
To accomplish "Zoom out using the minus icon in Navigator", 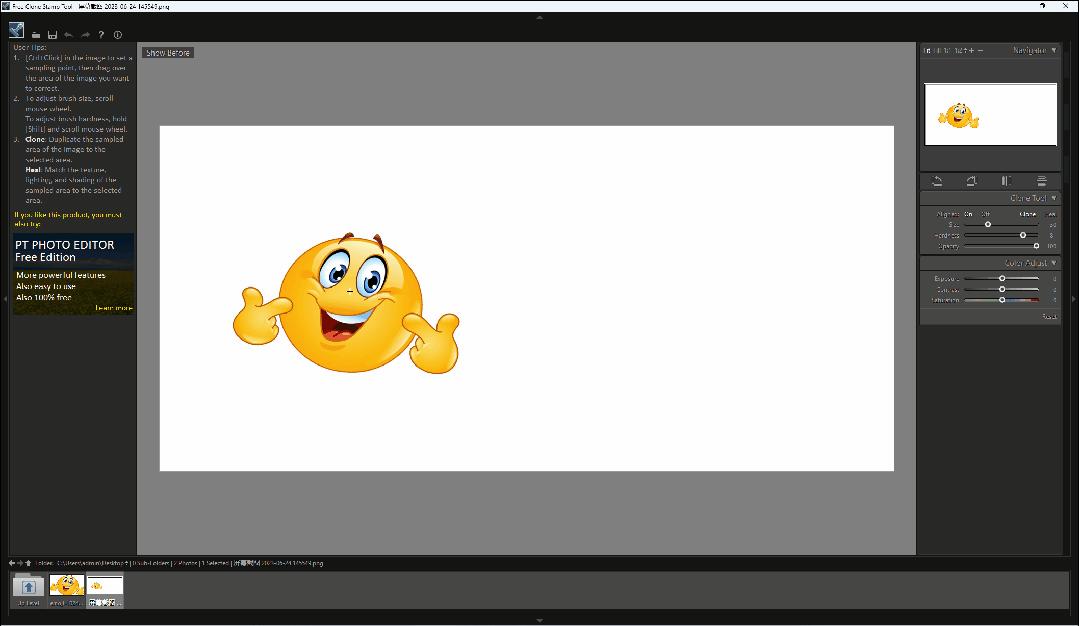I will tap(981, 50).
